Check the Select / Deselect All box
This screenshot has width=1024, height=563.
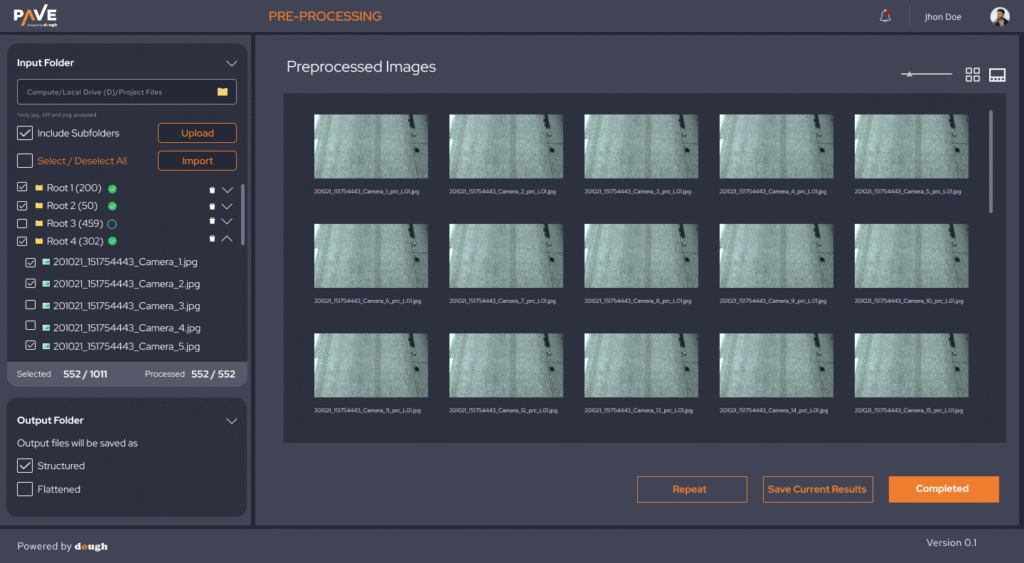point(25,161)
